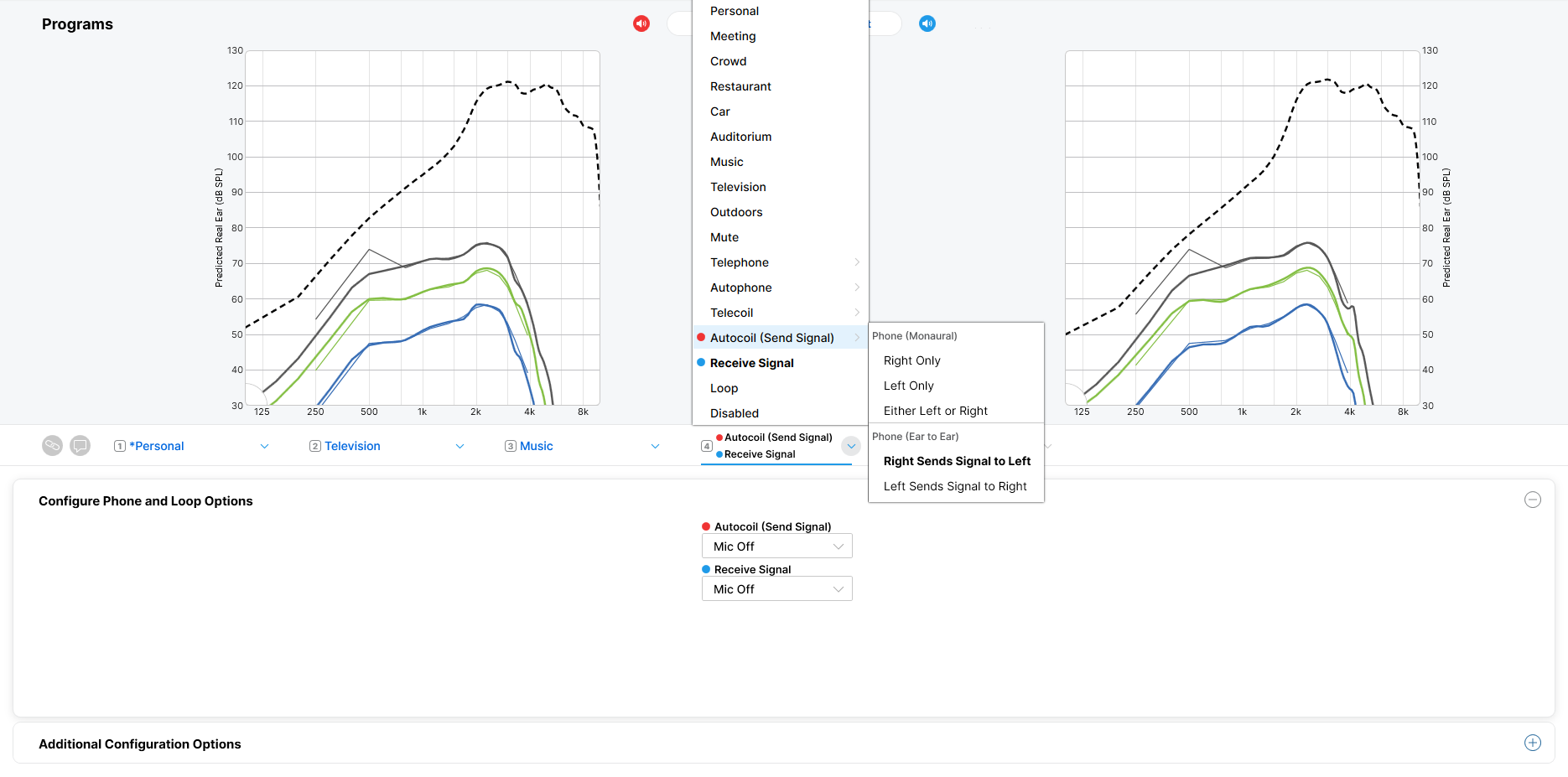This screenshot has width=1568, height=777.
Task: Choose Car program in the menu
Action: click(x=781, y=111)
